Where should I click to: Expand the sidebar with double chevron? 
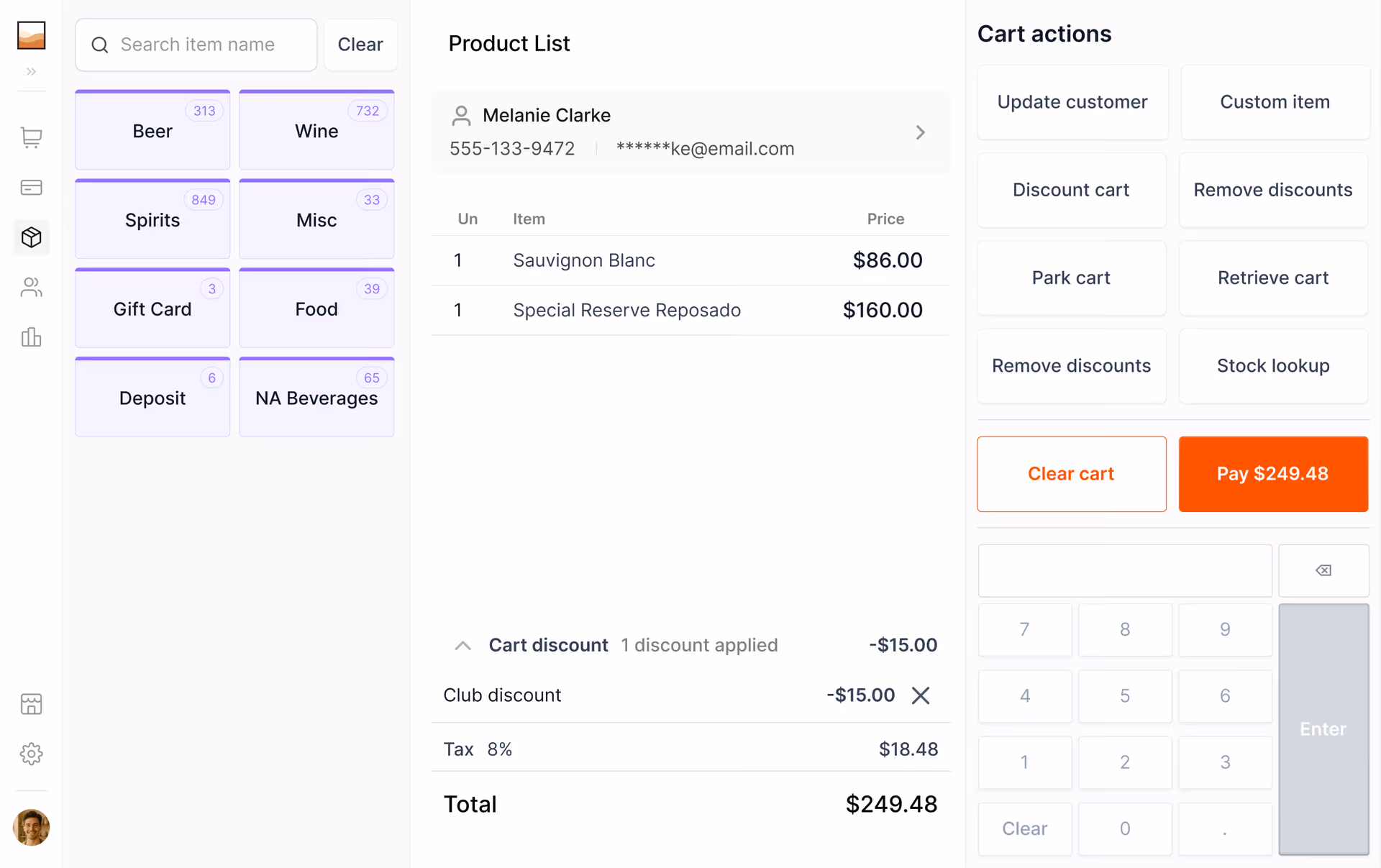tap(31, 71)
